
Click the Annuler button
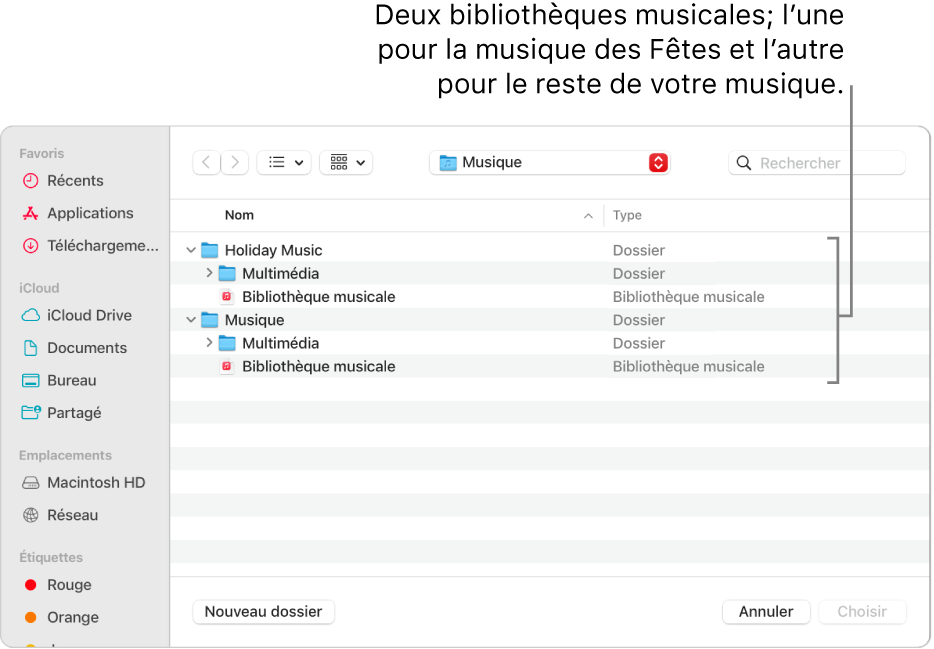coord(766,611)
